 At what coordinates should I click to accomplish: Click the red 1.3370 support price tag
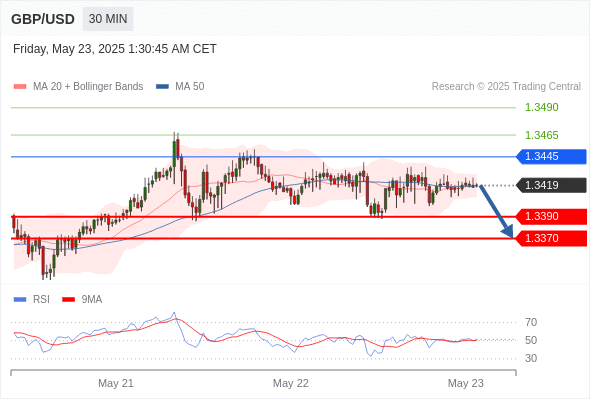(x=551, y=238)
